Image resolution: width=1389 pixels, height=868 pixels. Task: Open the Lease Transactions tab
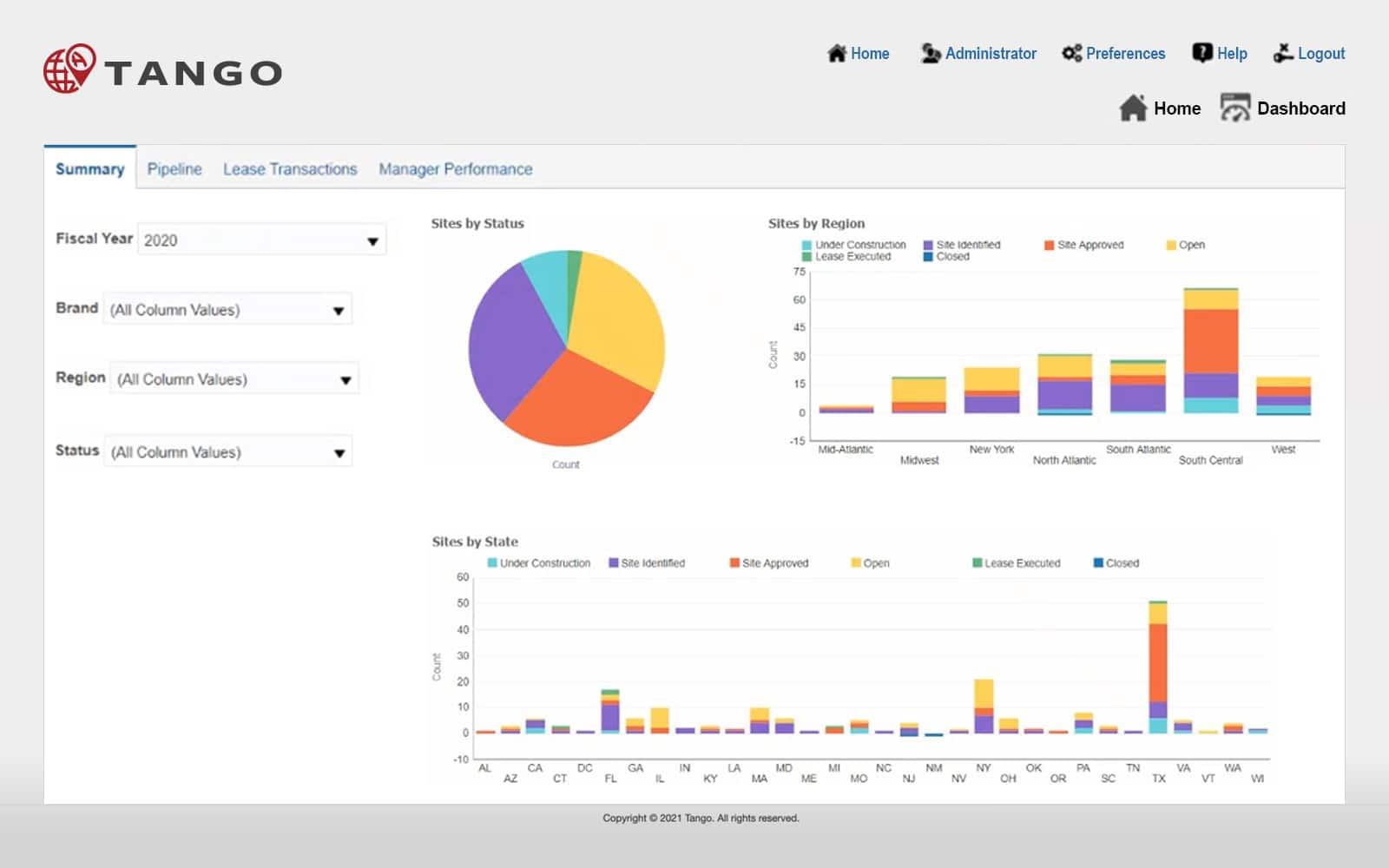coord(290,169)
